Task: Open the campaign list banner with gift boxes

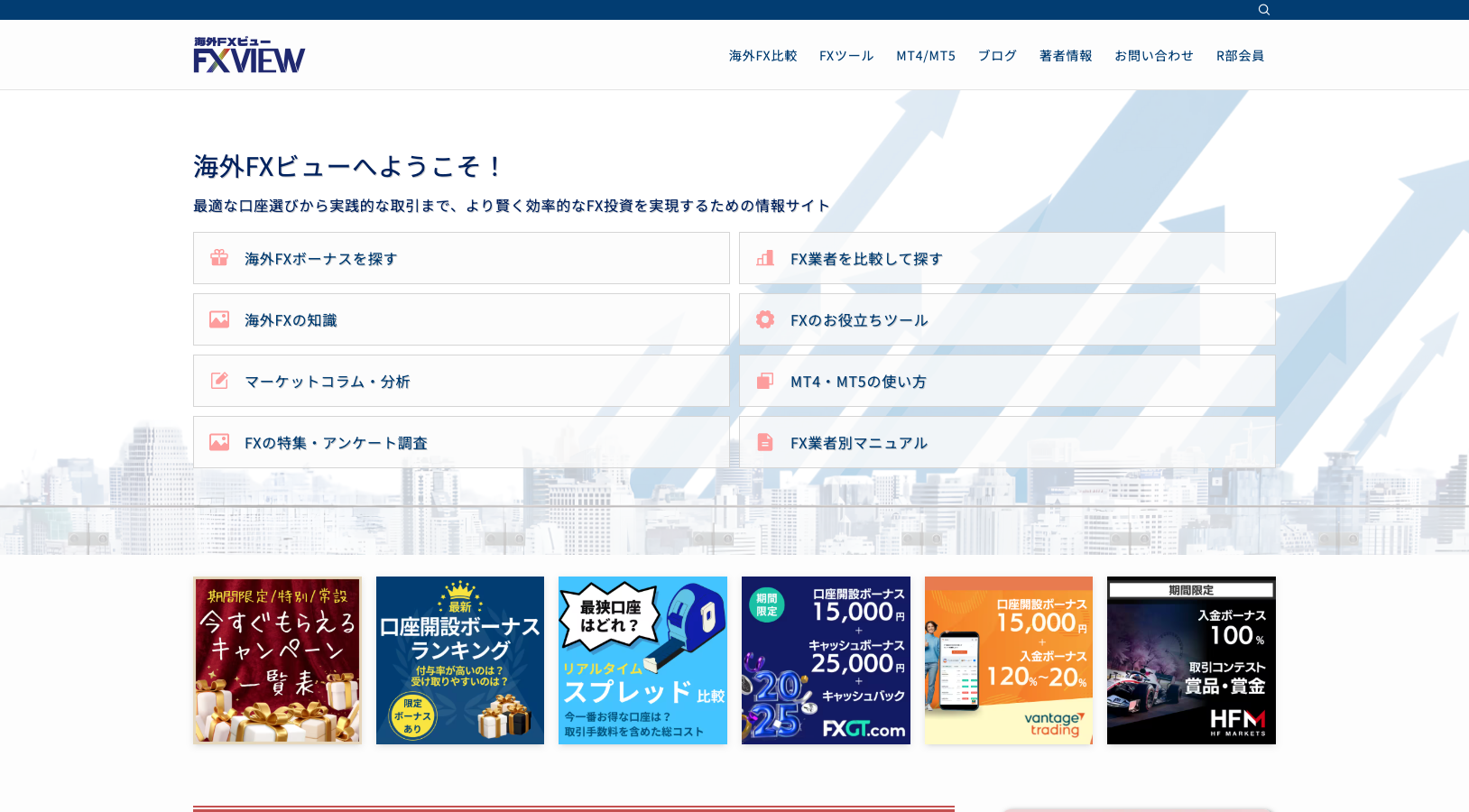Action: click(277, 660)
